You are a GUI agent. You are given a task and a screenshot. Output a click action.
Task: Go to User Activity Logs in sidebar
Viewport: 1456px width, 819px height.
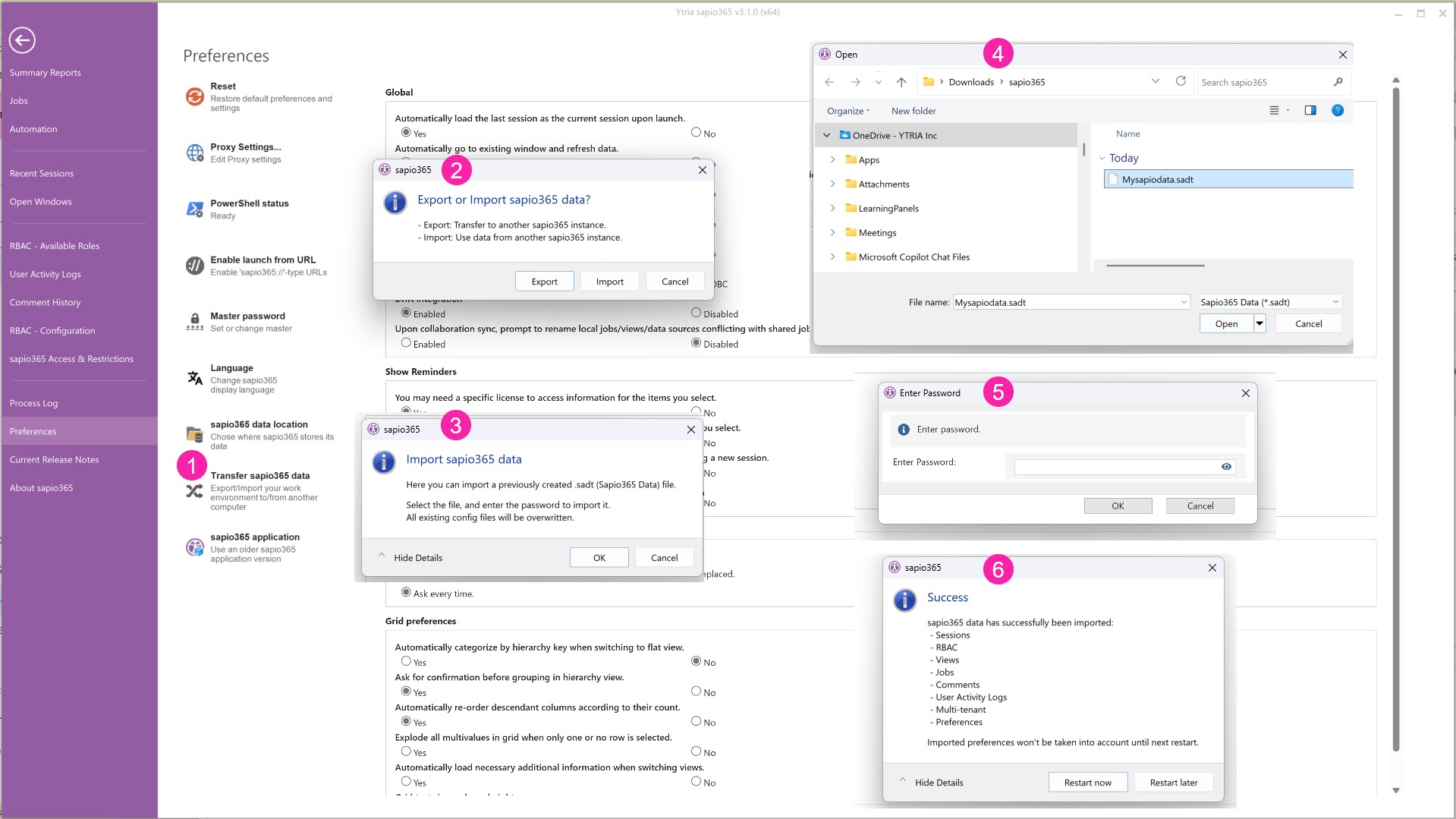pos(45,274)
